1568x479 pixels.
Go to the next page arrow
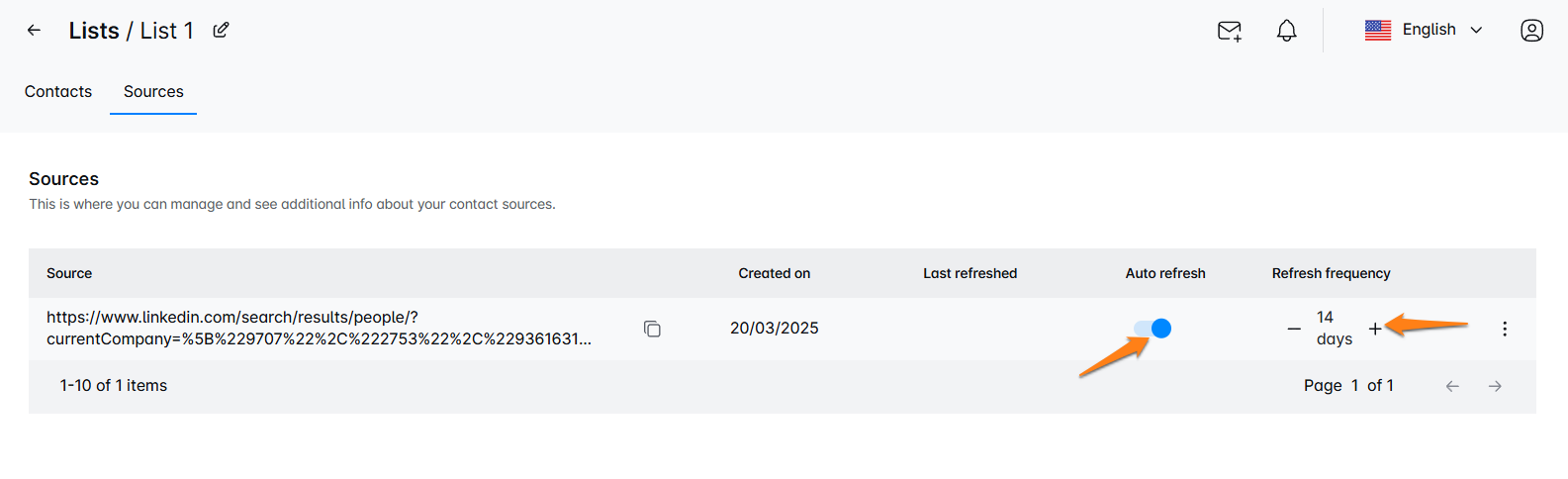(1495, 386)
